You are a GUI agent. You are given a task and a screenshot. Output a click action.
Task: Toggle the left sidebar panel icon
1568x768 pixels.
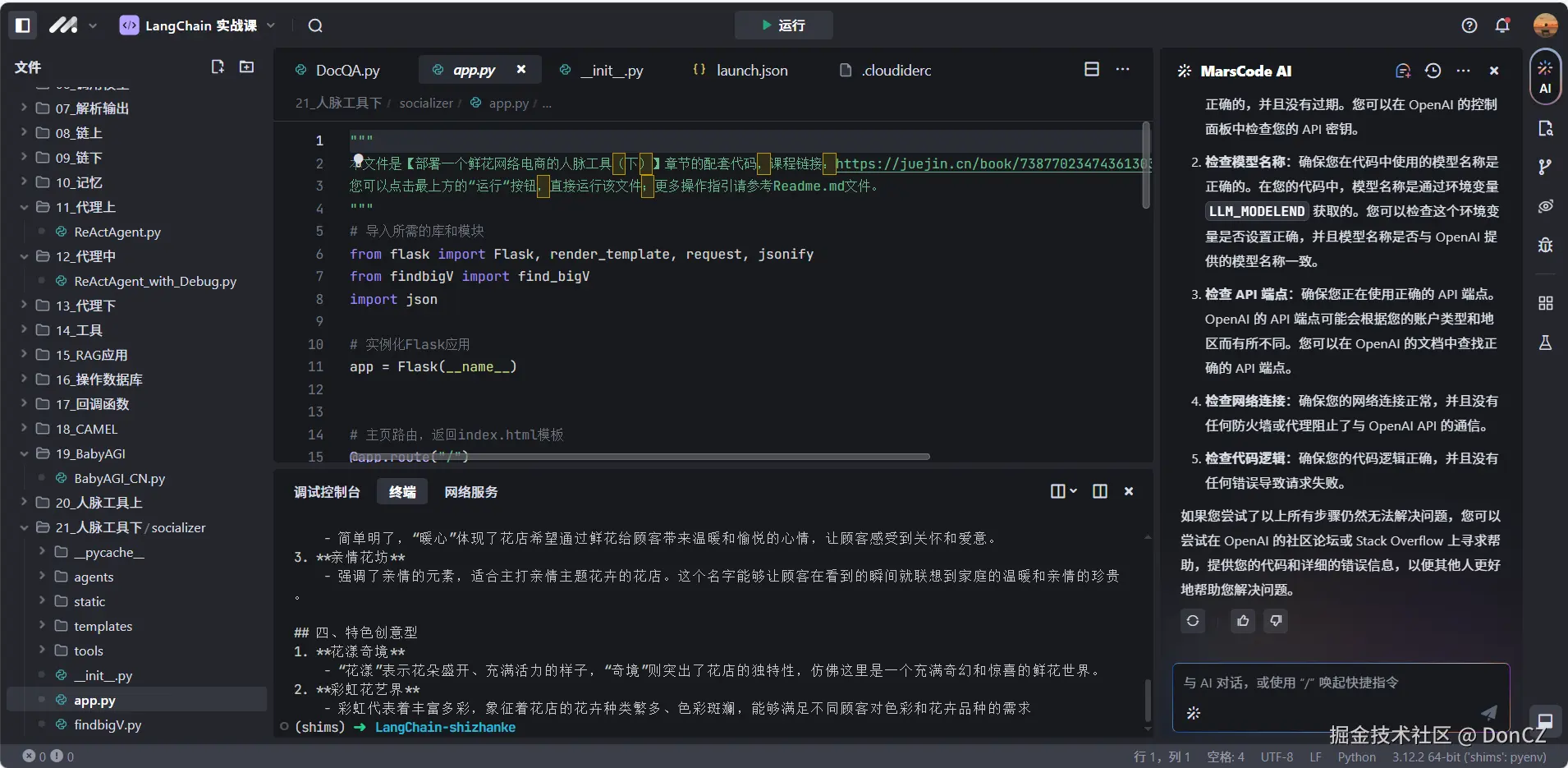tap(23, 25)
